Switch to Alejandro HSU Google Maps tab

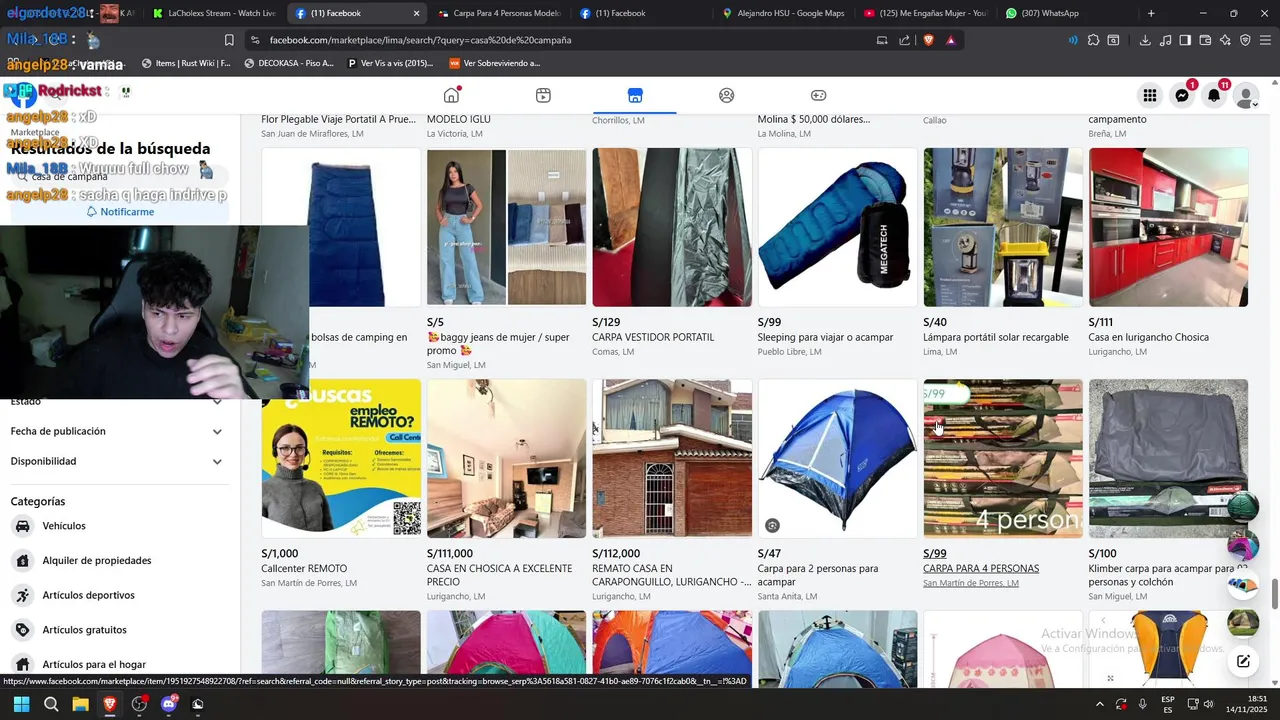pos(782,13)
